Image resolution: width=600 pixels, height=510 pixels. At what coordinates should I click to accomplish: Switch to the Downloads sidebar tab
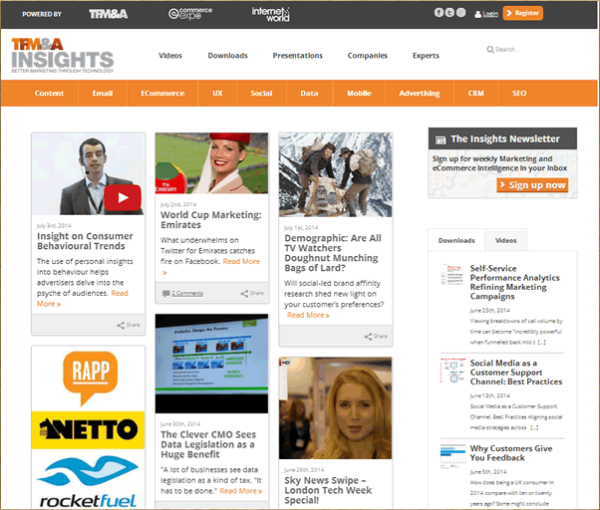coord(457,240)
